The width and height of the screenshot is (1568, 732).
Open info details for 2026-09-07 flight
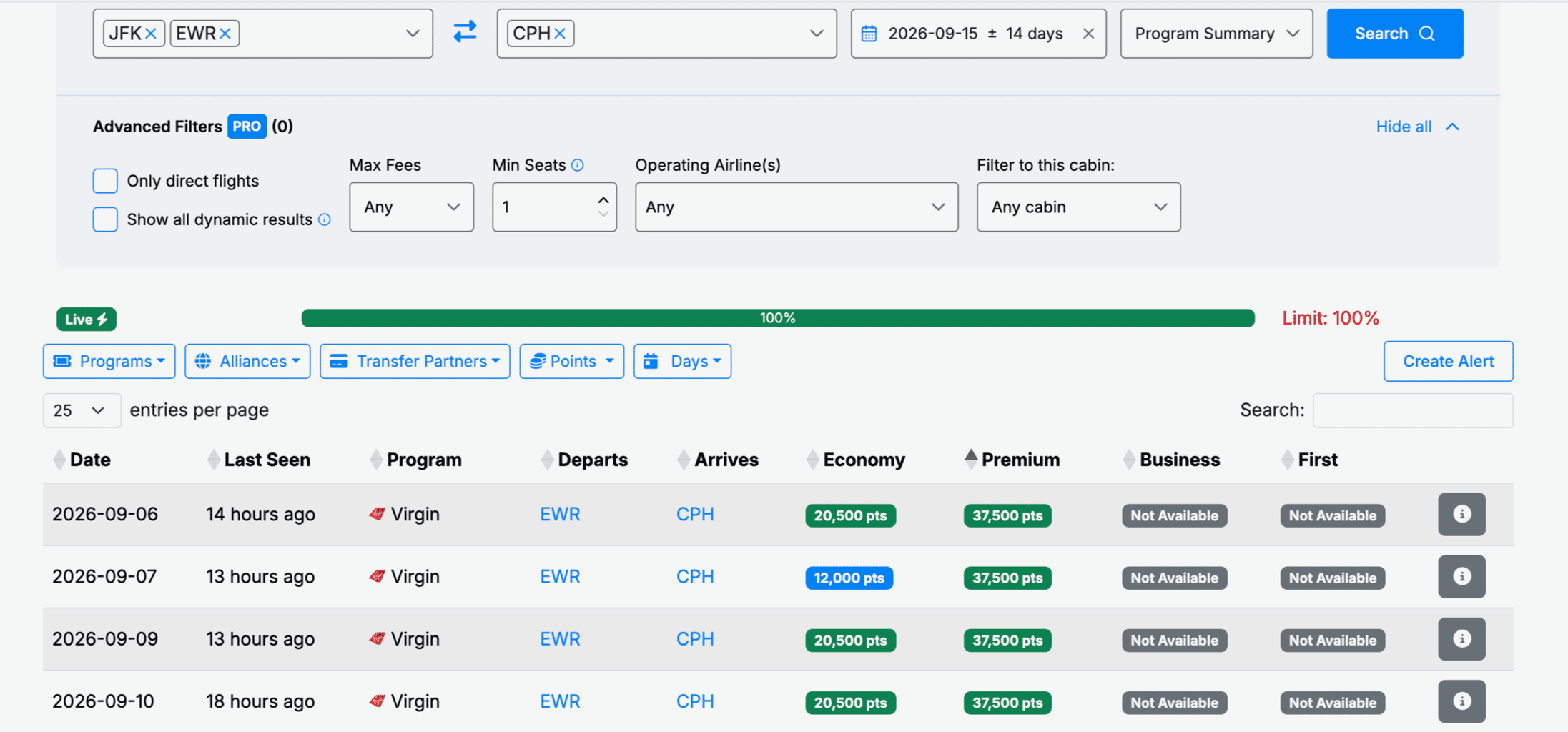pyautogui.click(x=1461, y=576)
